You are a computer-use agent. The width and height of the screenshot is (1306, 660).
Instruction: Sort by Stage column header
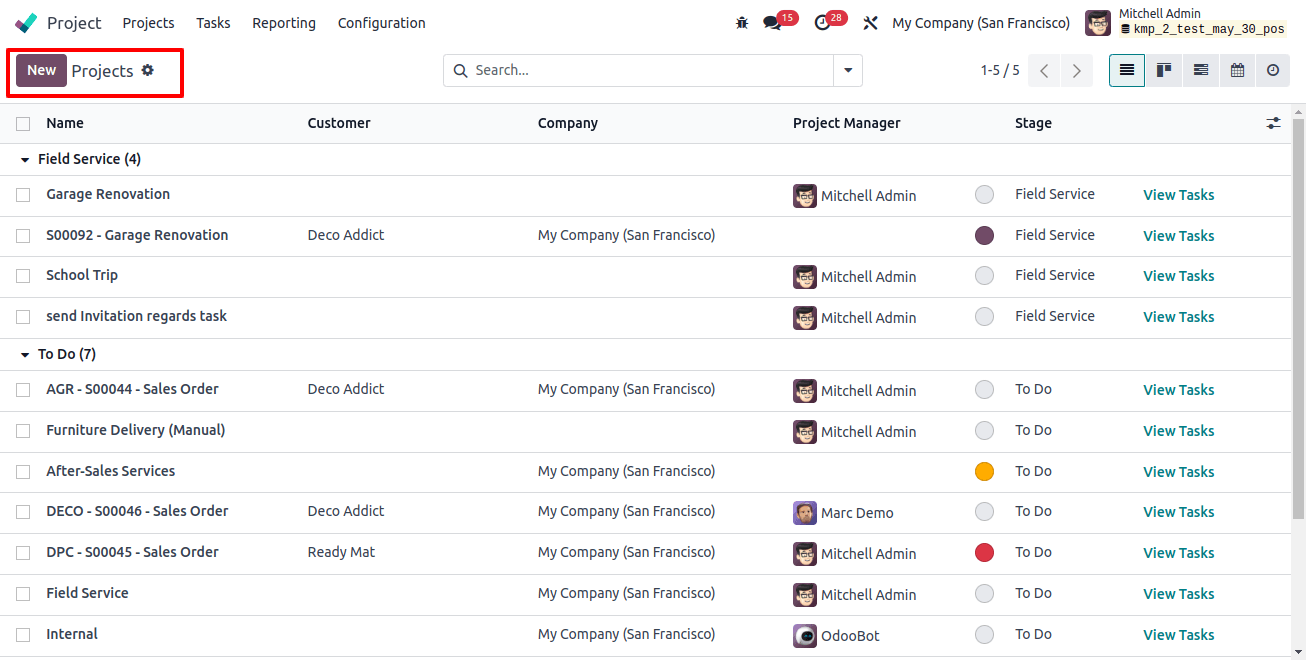click(x=1033, y=123)
